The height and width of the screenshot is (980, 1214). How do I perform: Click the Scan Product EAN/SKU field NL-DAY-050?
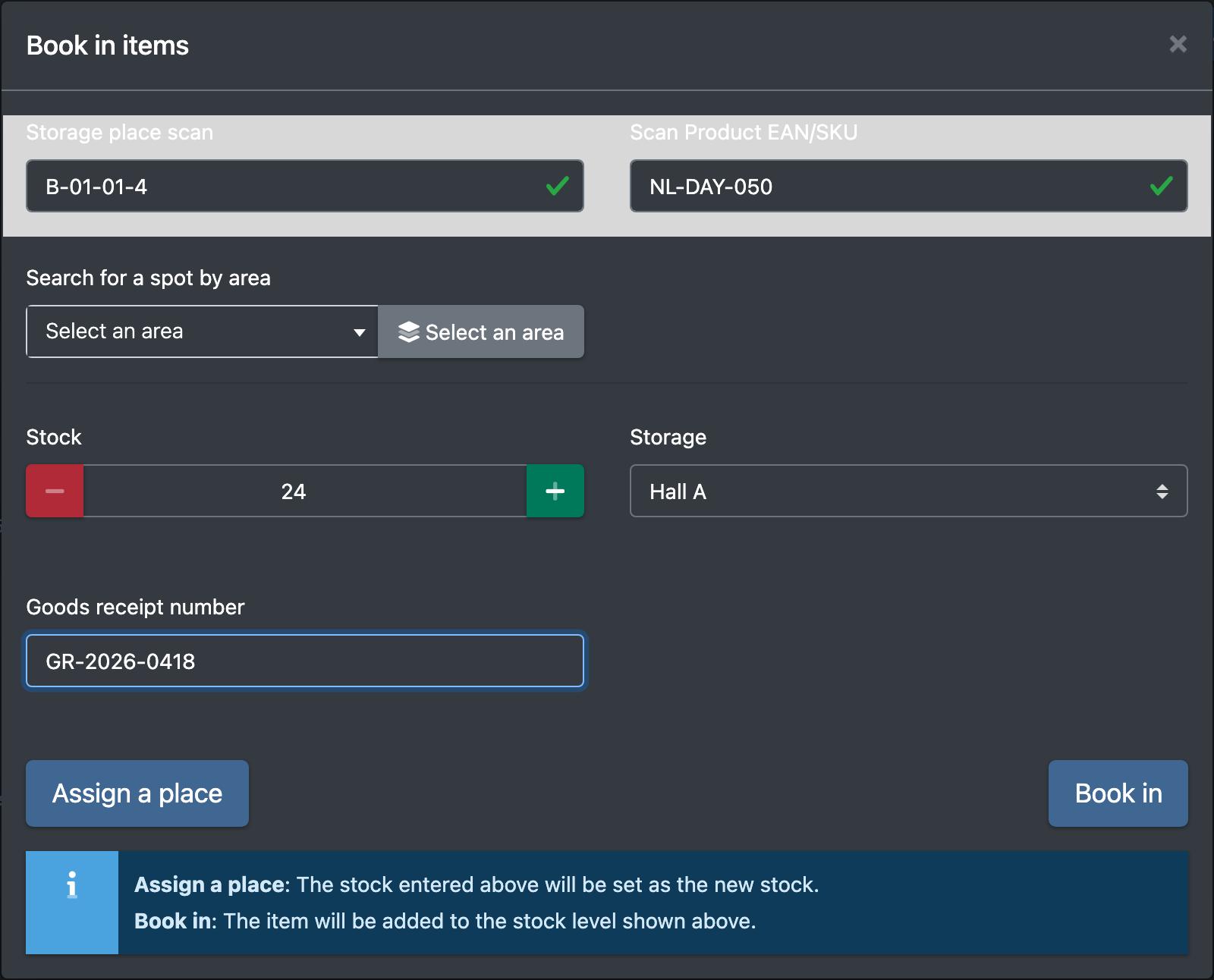[x=908, y=186]
